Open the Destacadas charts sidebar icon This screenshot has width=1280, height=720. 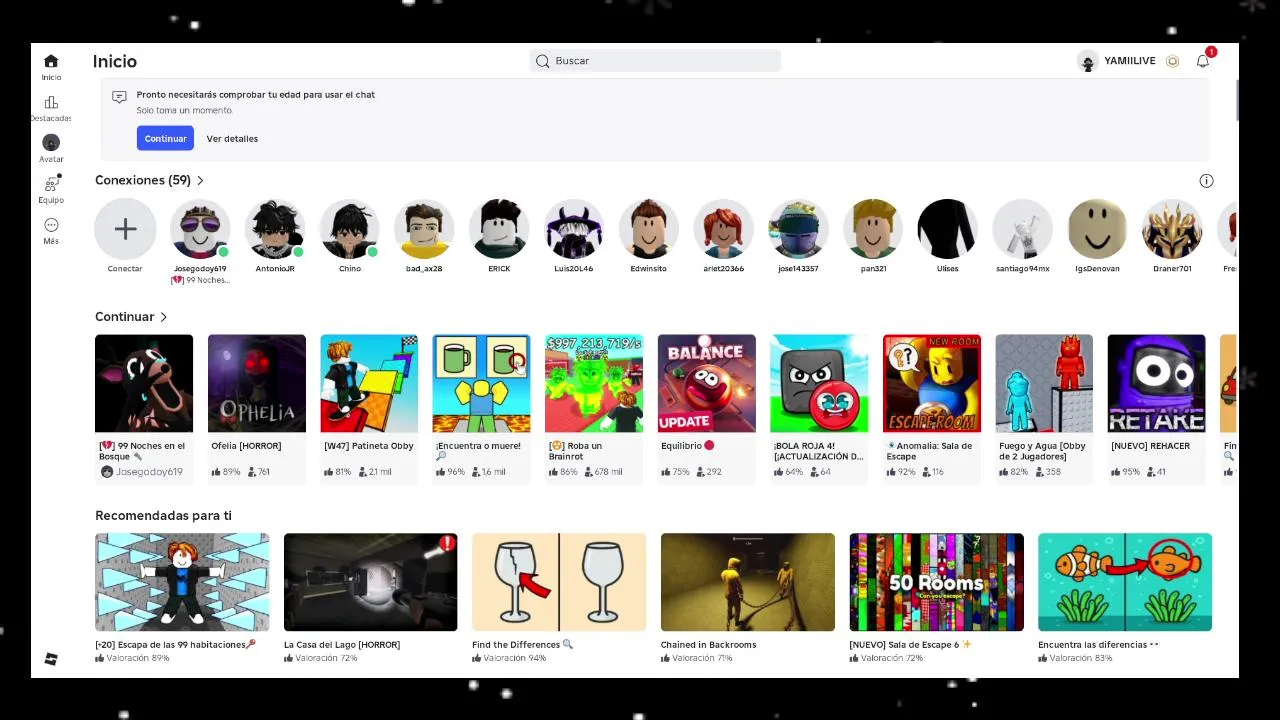pos(51,102)
